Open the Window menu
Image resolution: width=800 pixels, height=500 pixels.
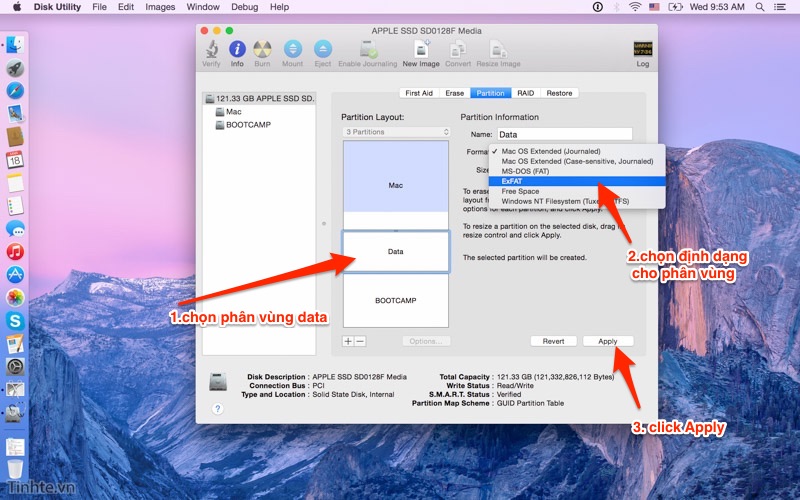point(203,7)
